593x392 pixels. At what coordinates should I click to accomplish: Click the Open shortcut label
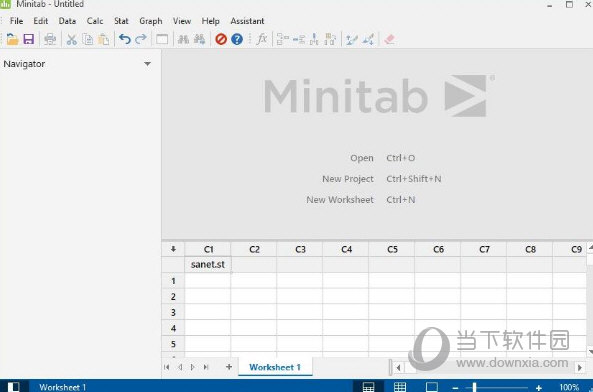362,158
